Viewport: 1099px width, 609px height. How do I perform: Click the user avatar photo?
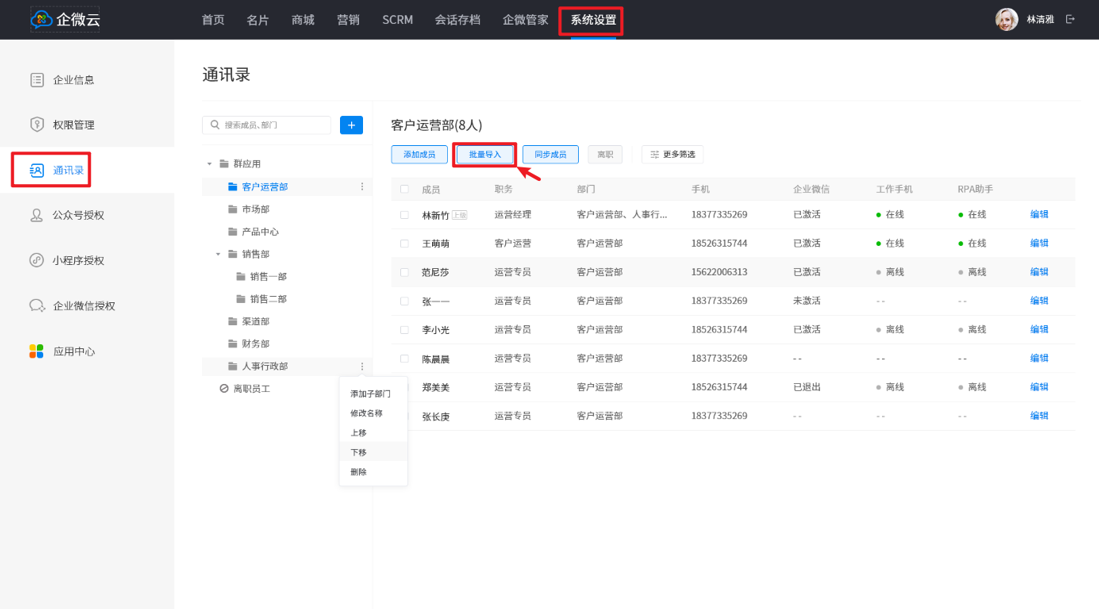(x=1006, y=20)
